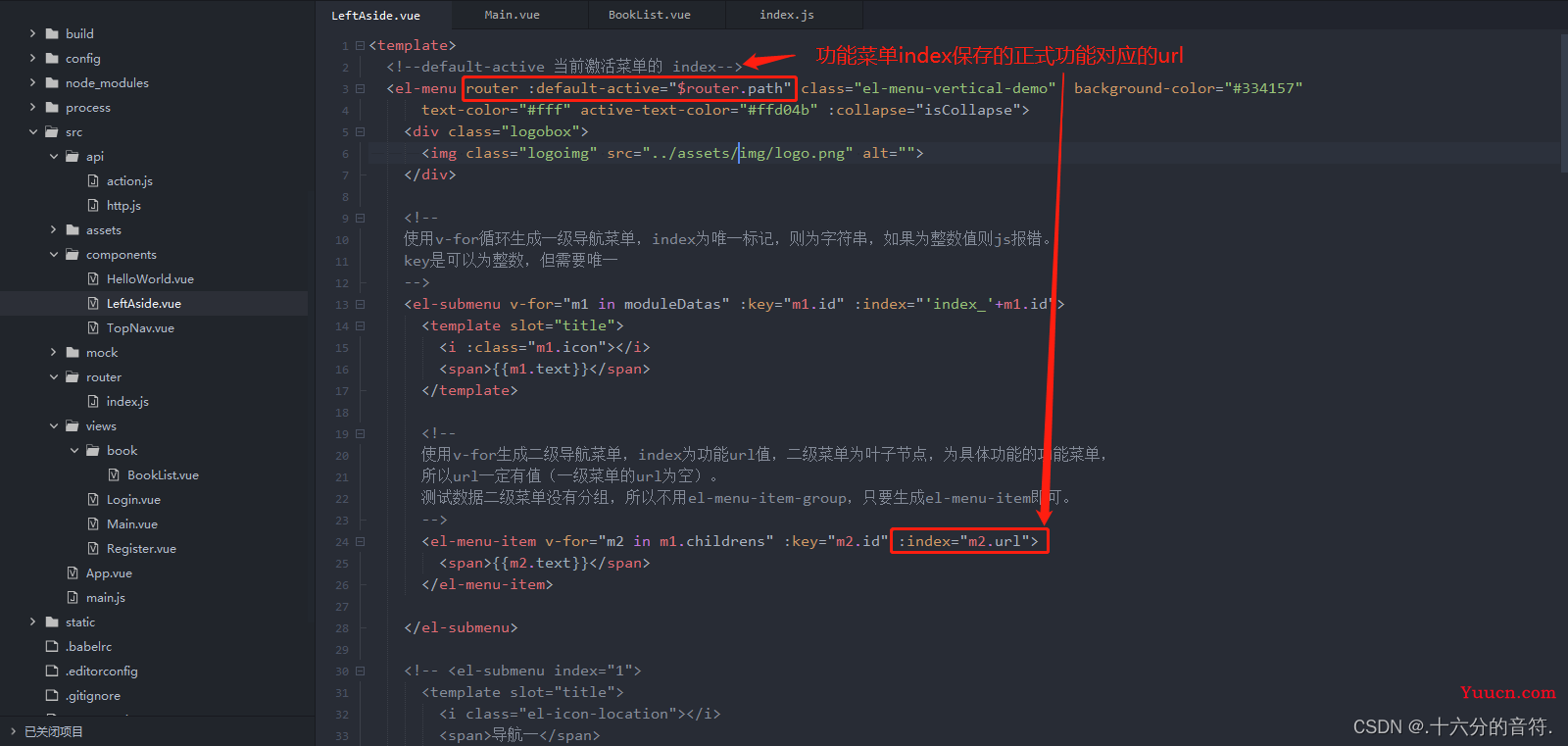Click the Register.vue file icon
1568x746 pixels.
93,548
